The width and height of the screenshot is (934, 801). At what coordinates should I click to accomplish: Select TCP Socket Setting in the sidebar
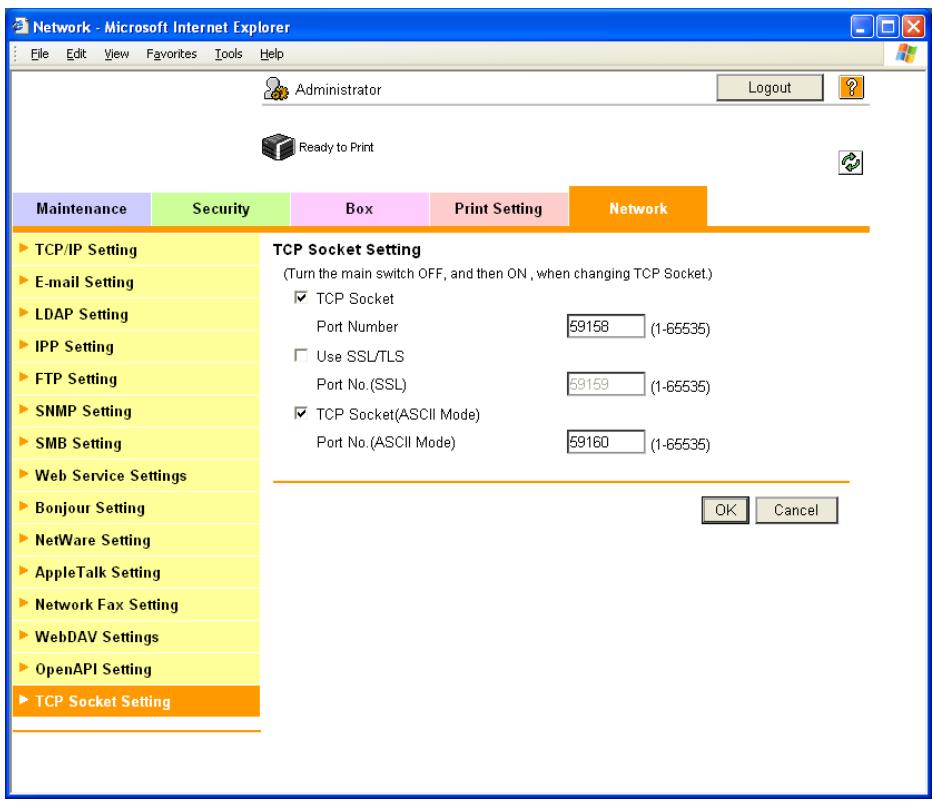[x=136, y=701]
